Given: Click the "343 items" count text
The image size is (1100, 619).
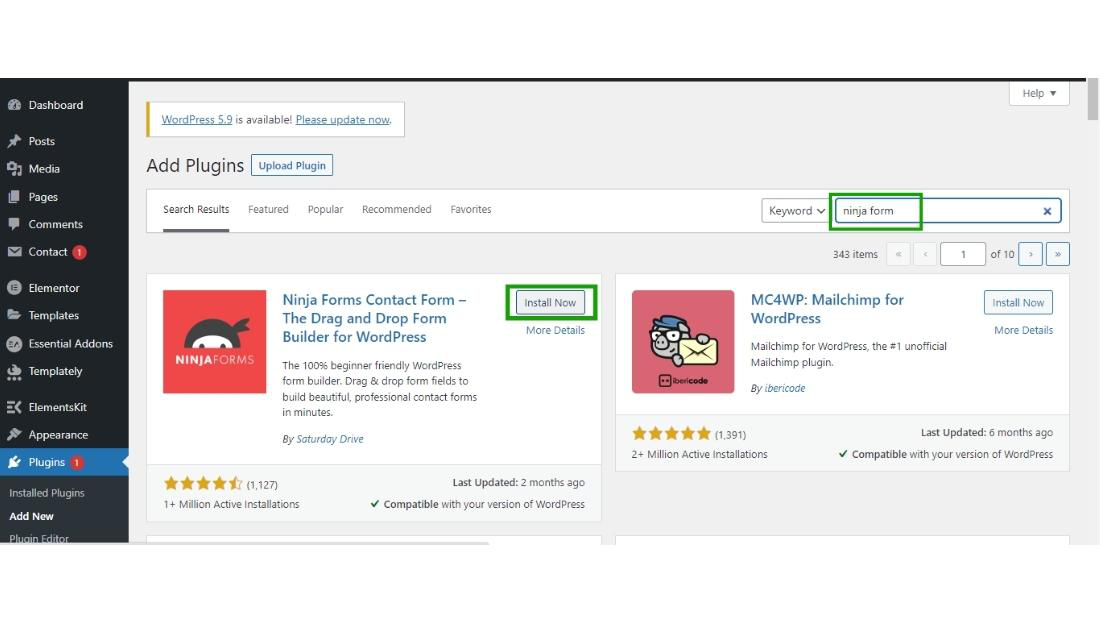Looking at the screenshot, I should point(855,254).
